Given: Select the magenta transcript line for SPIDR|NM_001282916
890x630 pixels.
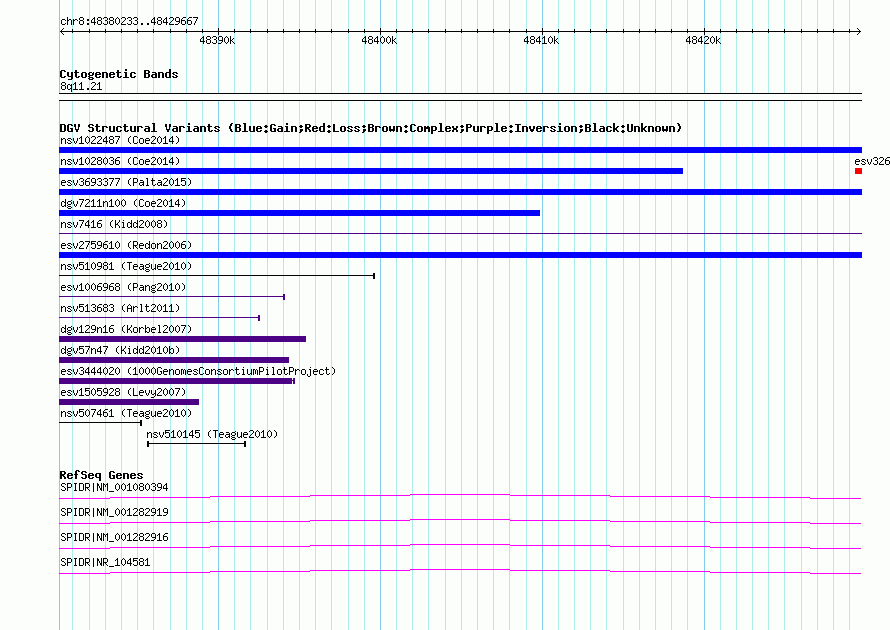Looking at the screenshot, I should point(460,547).
